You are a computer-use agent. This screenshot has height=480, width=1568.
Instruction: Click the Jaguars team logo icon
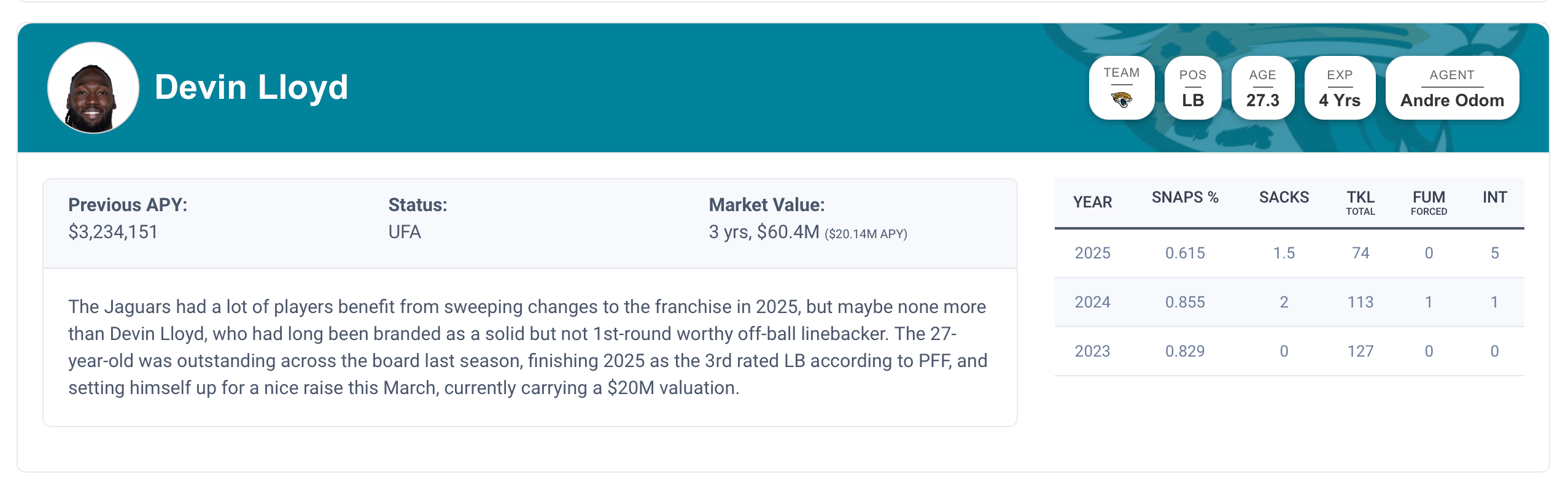(1121, 99)
